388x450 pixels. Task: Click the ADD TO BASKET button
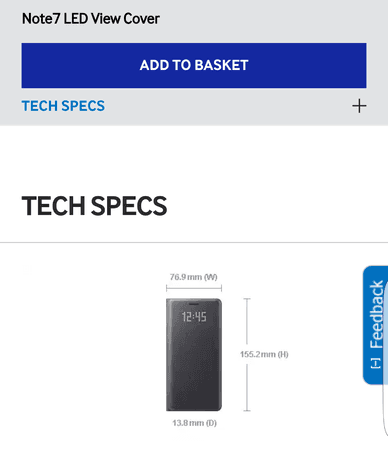pyautogui.click(x=194, y=65)
